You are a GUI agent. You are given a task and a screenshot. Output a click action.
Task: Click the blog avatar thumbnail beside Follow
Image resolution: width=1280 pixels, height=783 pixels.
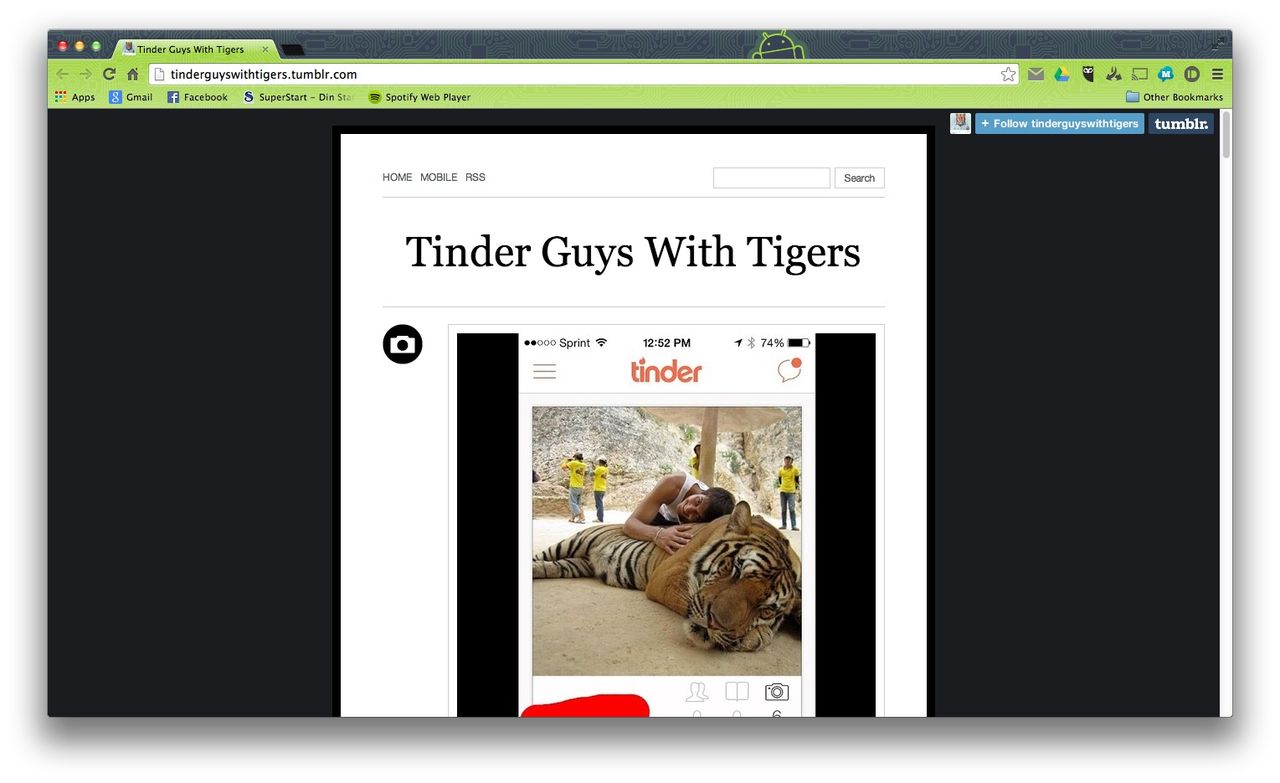click(960, 123)
